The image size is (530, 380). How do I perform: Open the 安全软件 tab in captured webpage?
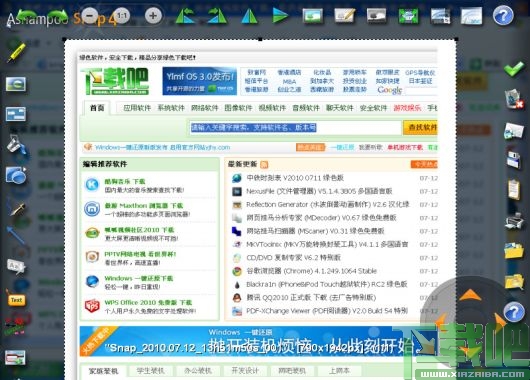click(373, 108)
